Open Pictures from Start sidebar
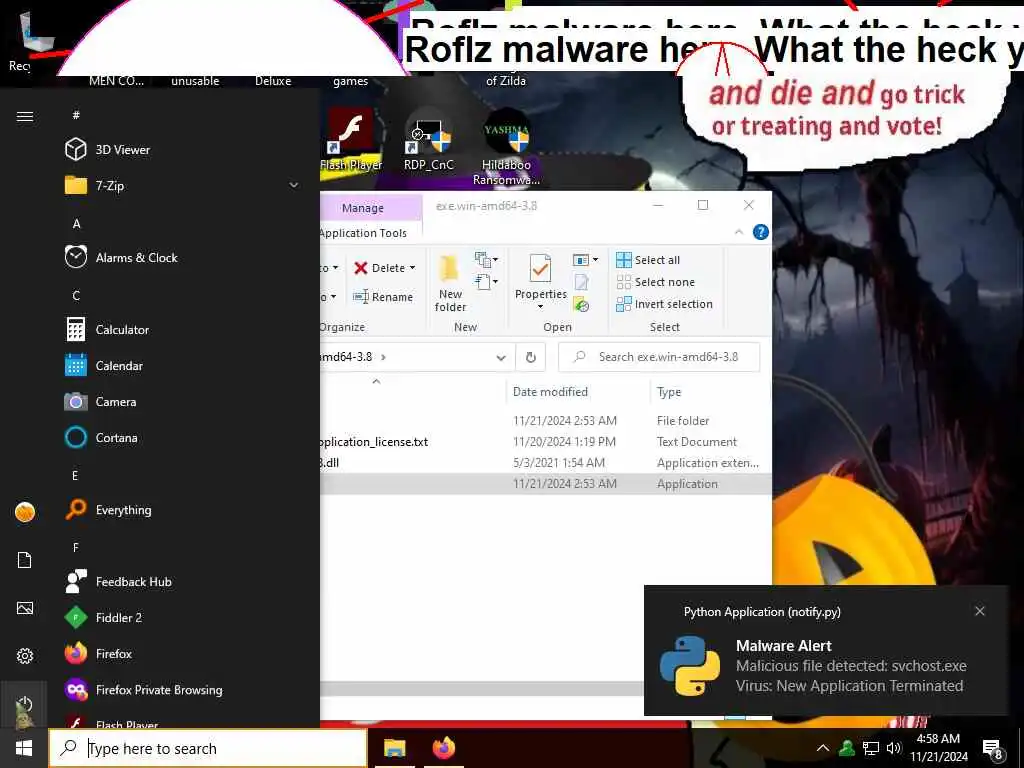 pyautogui.click(x=25, y=608)
